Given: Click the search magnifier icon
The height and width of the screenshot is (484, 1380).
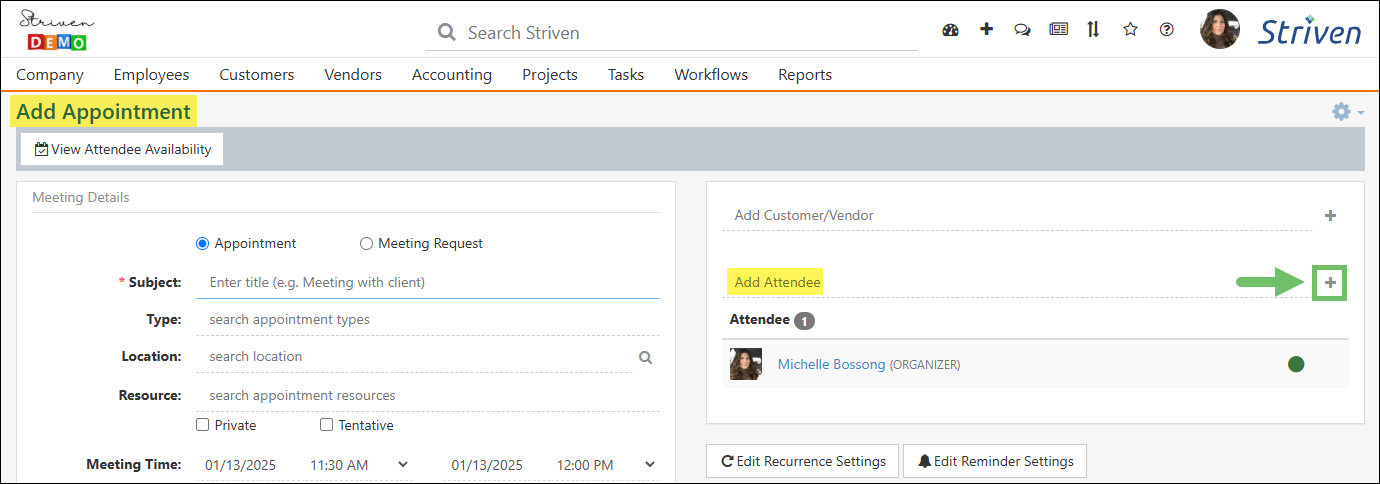Looking at the screenshot, I should [447, 33].
